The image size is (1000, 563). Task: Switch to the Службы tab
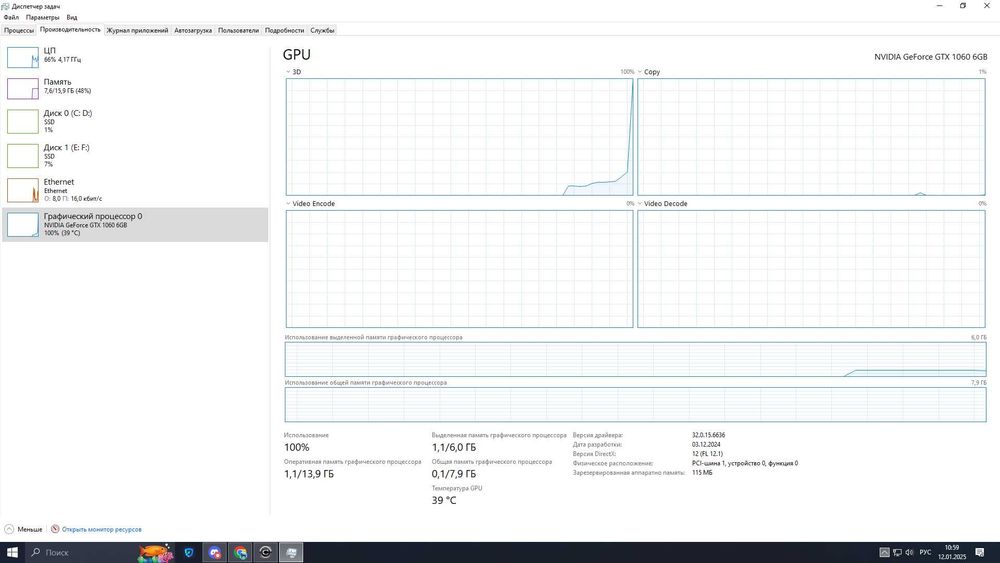pos(322,30)
